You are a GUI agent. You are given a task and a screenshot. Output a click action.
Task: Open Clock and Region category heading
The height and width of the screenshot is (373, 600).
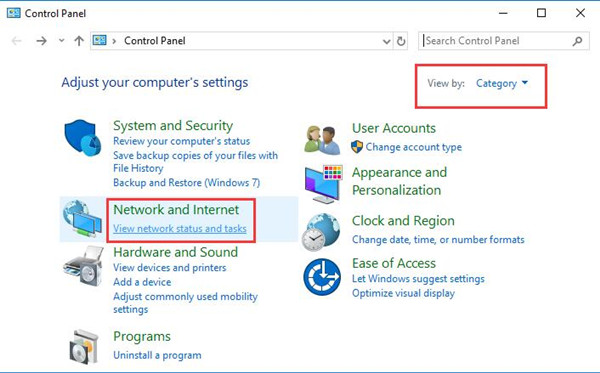(403, 221)
